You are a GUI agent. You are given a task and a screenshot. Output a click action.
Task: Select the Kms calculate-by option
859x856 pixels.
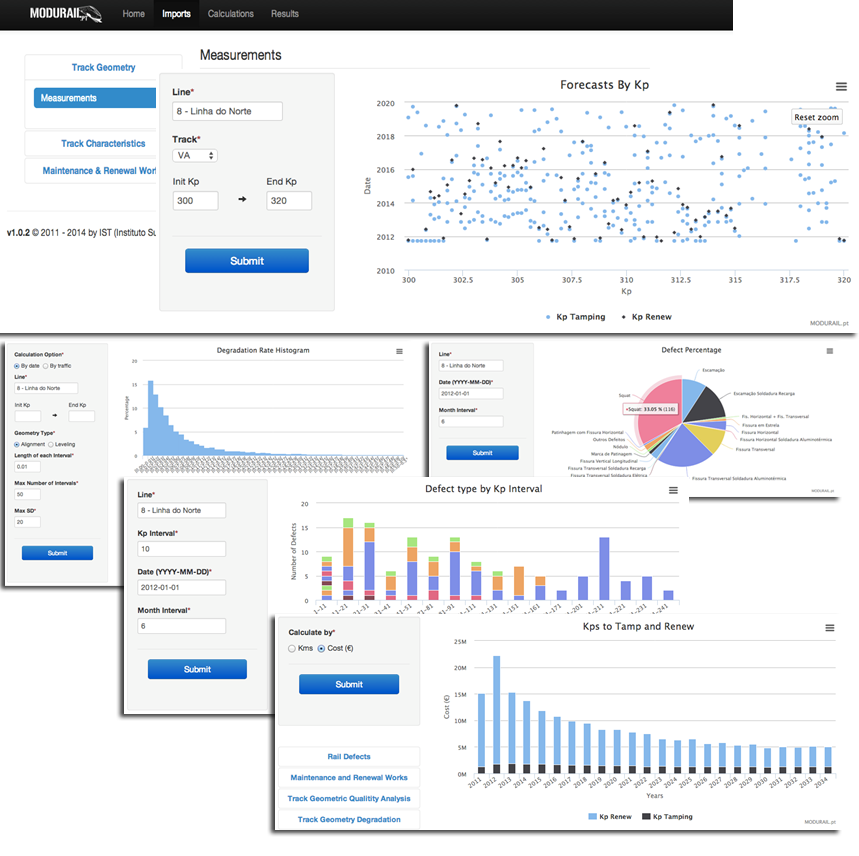click(x=292, y=648)
